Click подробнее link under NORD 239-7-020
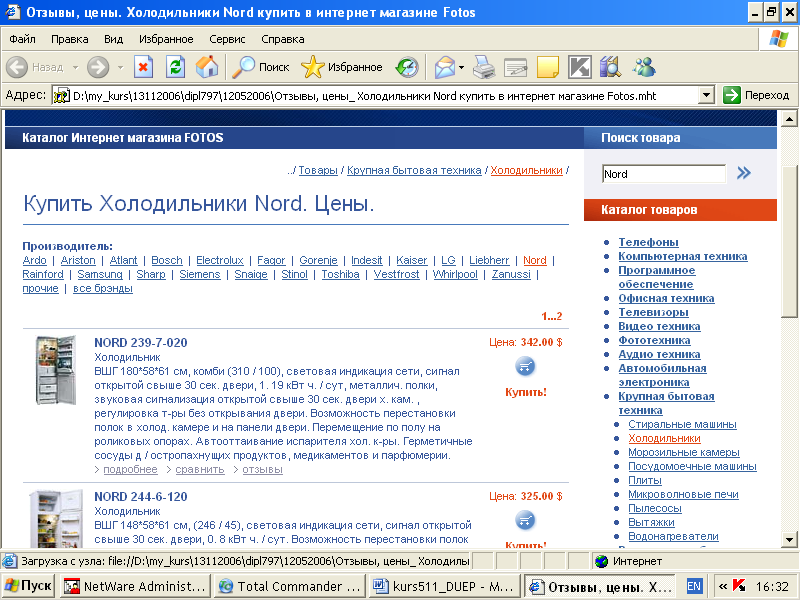Viewport: 800px width, 600px height. click(x=131, y=469)
